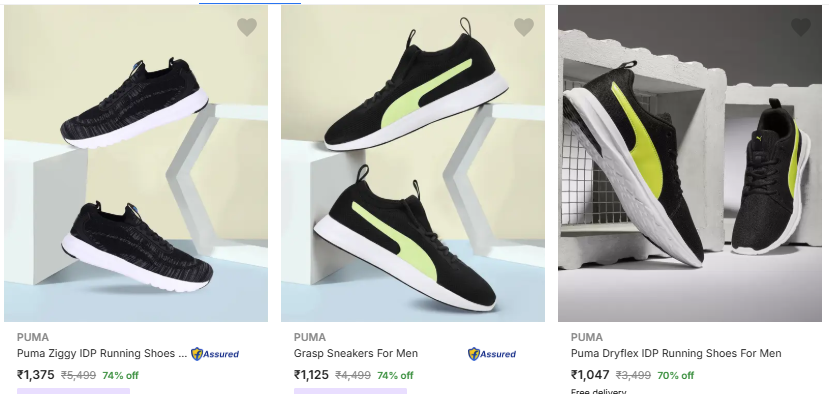Tap heart icon on Grasp Sneakers card

point(524,27)
